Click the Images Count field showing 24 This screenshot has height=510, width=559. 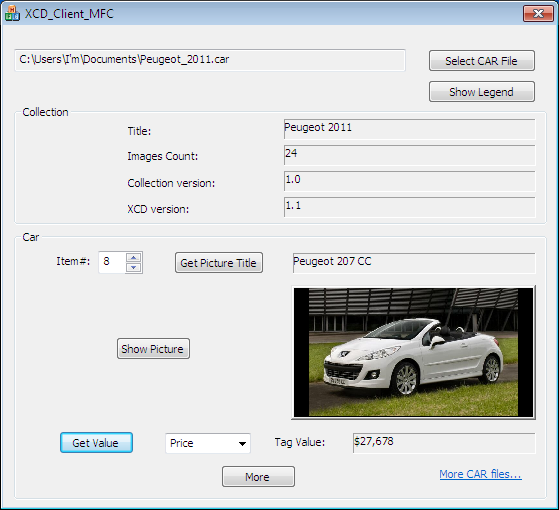click(x=409, y=155)
